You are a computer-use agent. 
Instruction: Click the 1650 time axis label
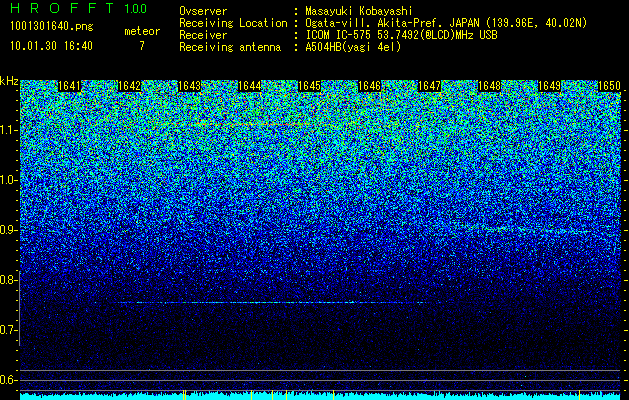coord(609,86)
